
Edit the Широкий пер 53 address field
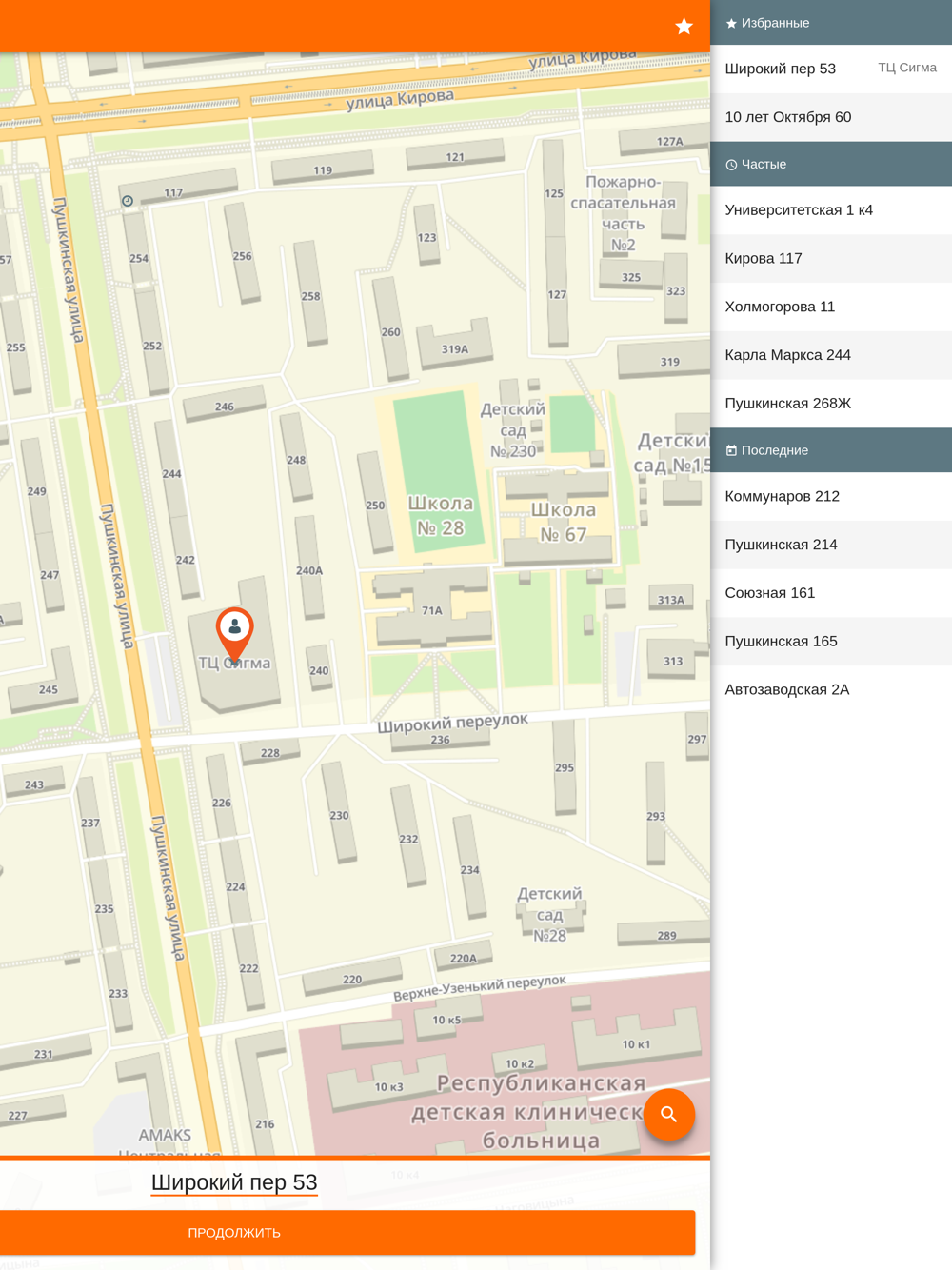click(x=234, y=1182)
